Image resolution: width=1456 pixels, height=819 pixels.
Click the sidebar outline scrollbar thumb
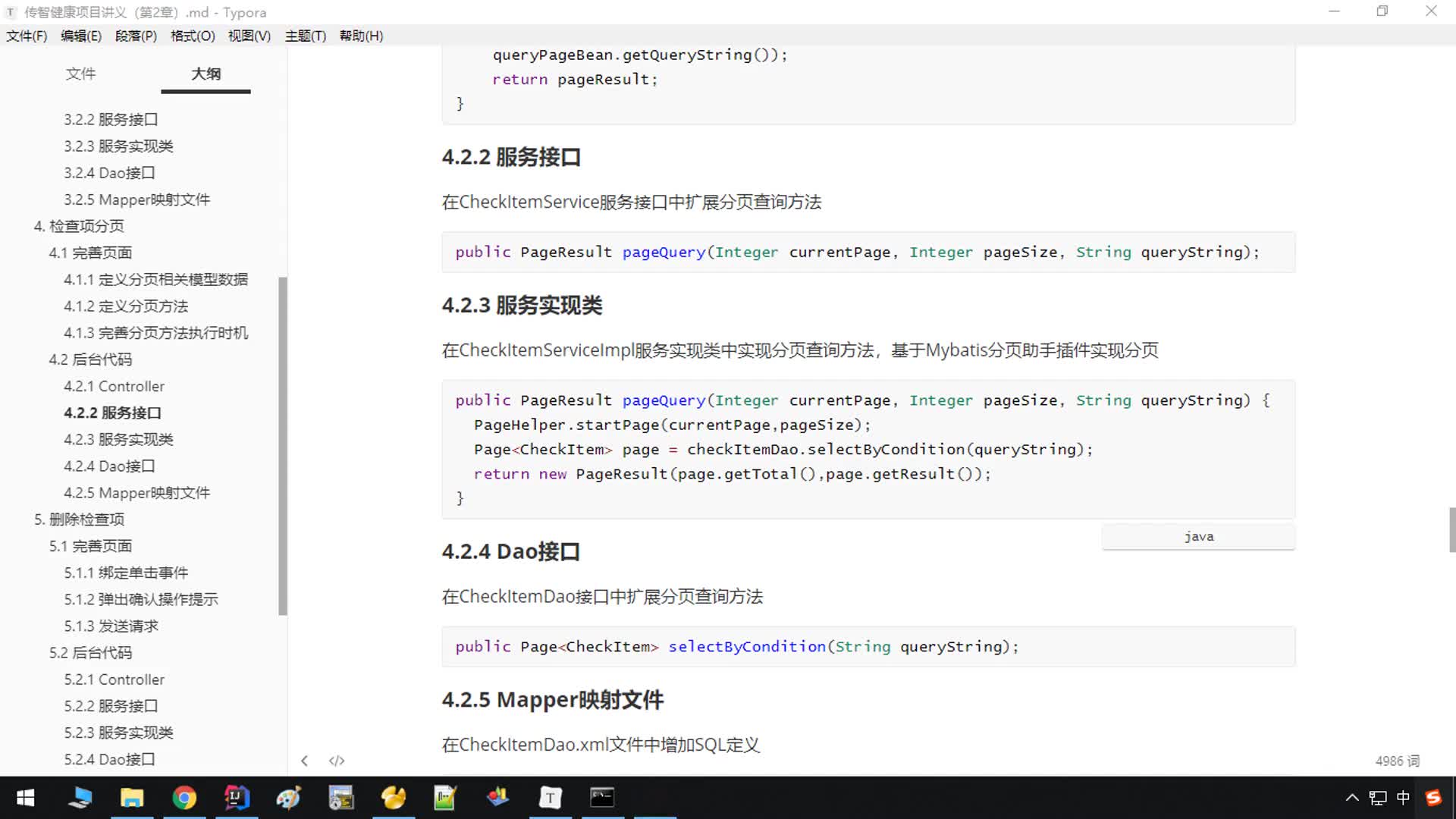click(283, 446)
